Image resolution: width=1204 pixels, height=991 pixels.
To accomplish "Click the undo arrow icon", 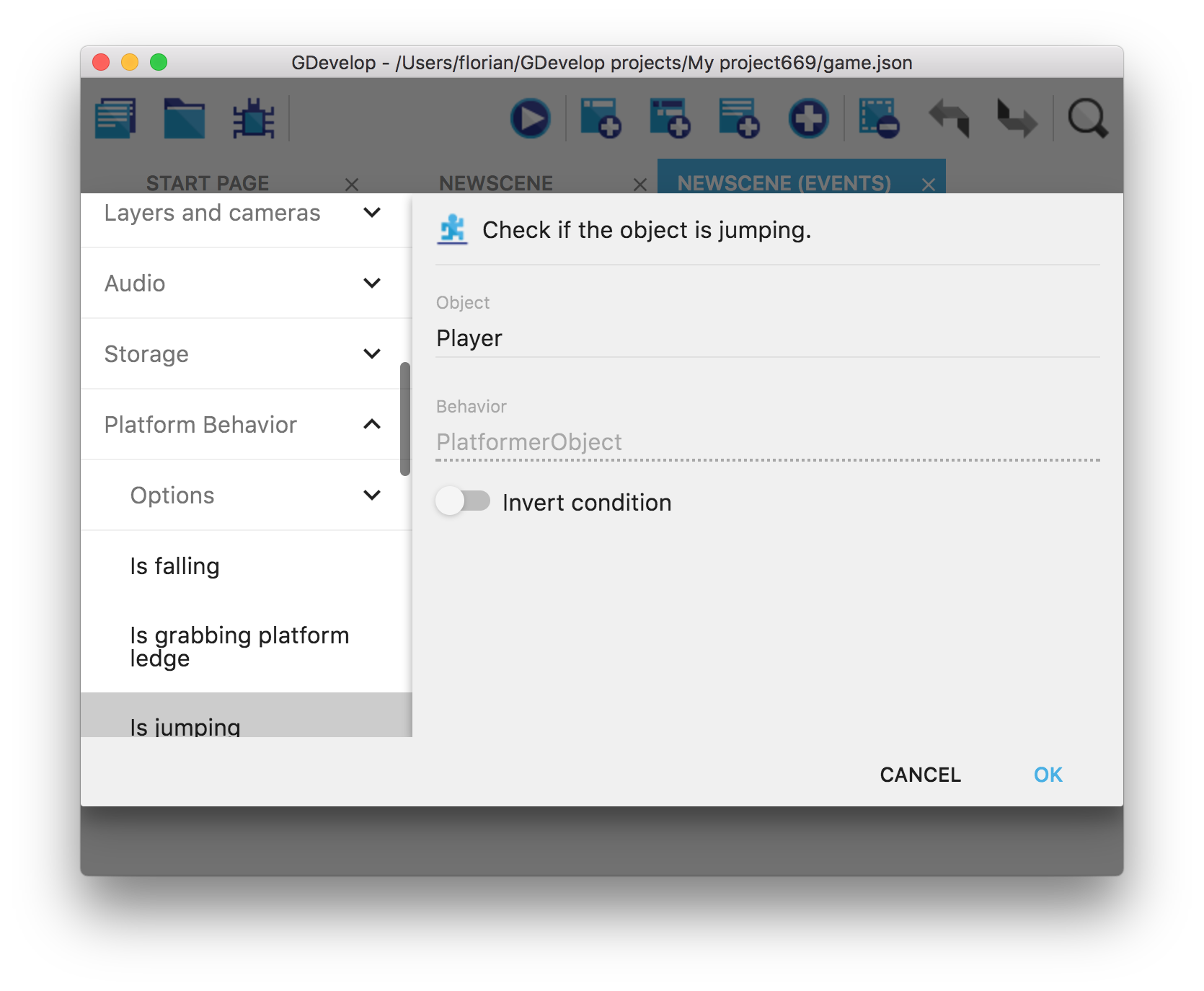I will [x=949, y=118].
